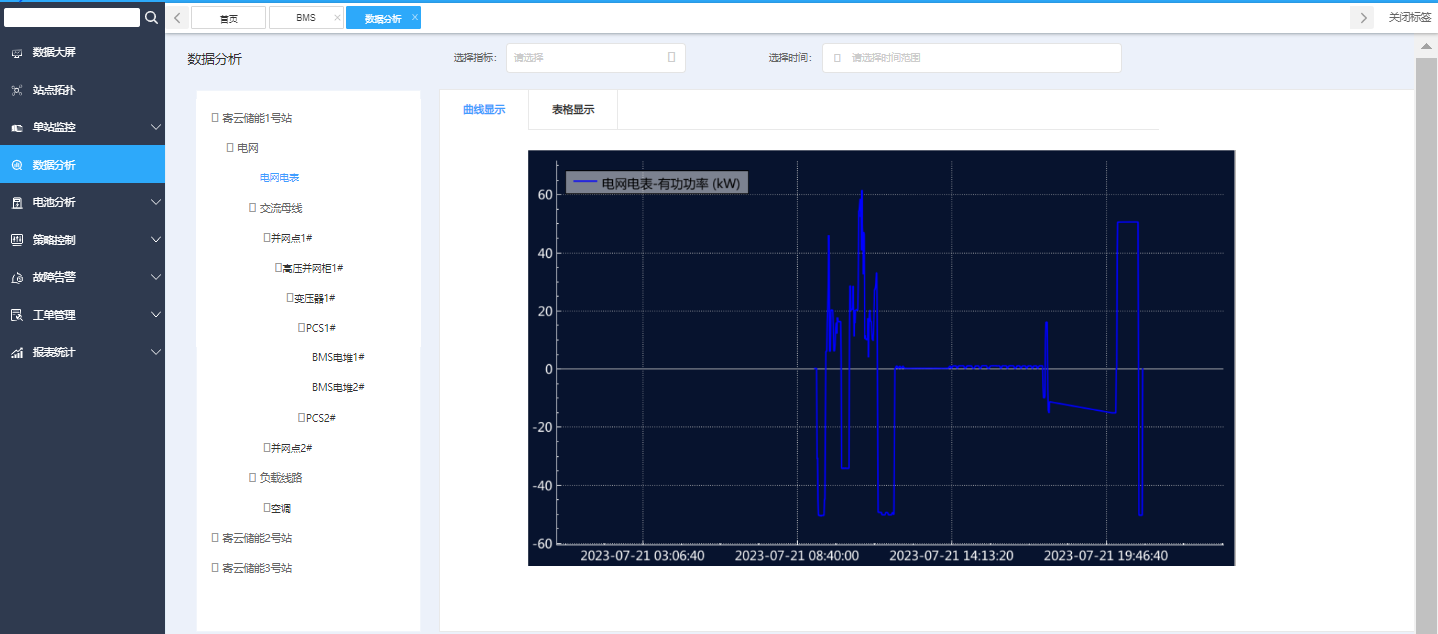
Task: Click the 数据分析 page heading text
Action: pos(214,59)
